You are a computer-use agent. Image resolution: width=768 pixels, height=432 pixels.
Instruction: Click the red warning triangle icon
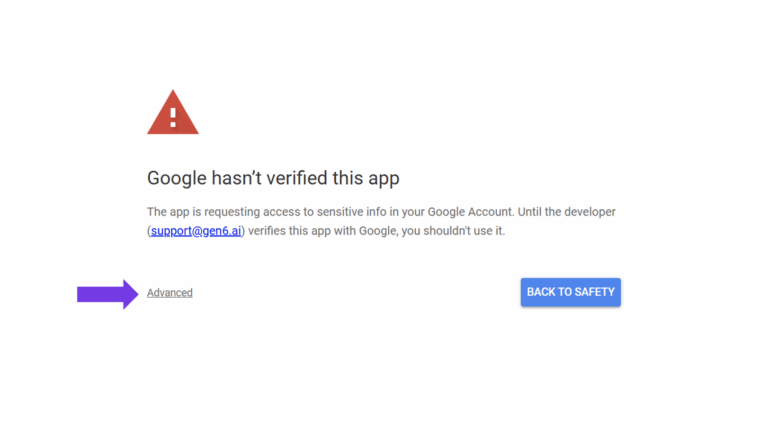coord(172,113)
